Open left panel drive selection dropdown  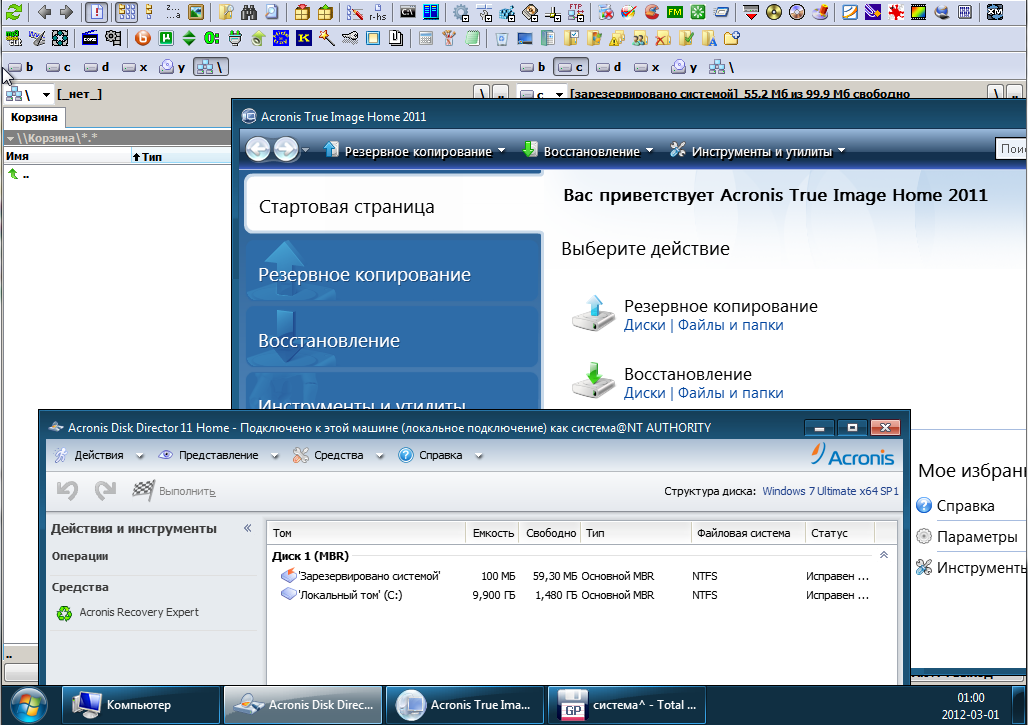click(x=46, y=94)
